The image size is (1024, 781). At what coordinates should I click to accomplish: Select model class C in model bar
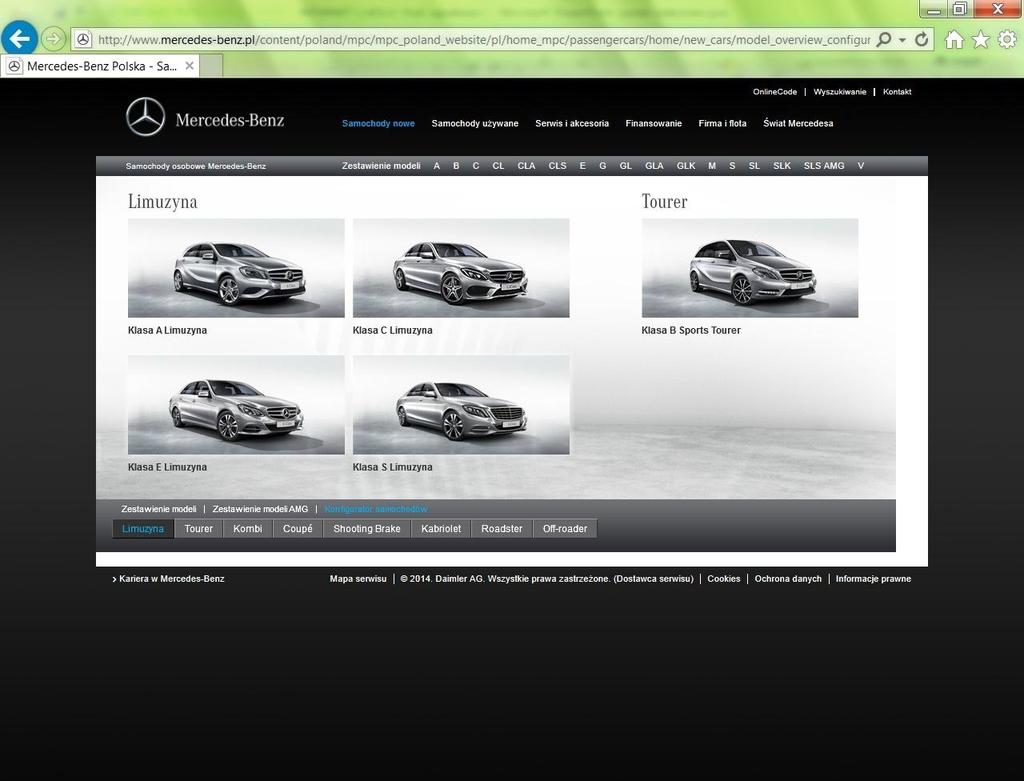[x=475, y=166]
